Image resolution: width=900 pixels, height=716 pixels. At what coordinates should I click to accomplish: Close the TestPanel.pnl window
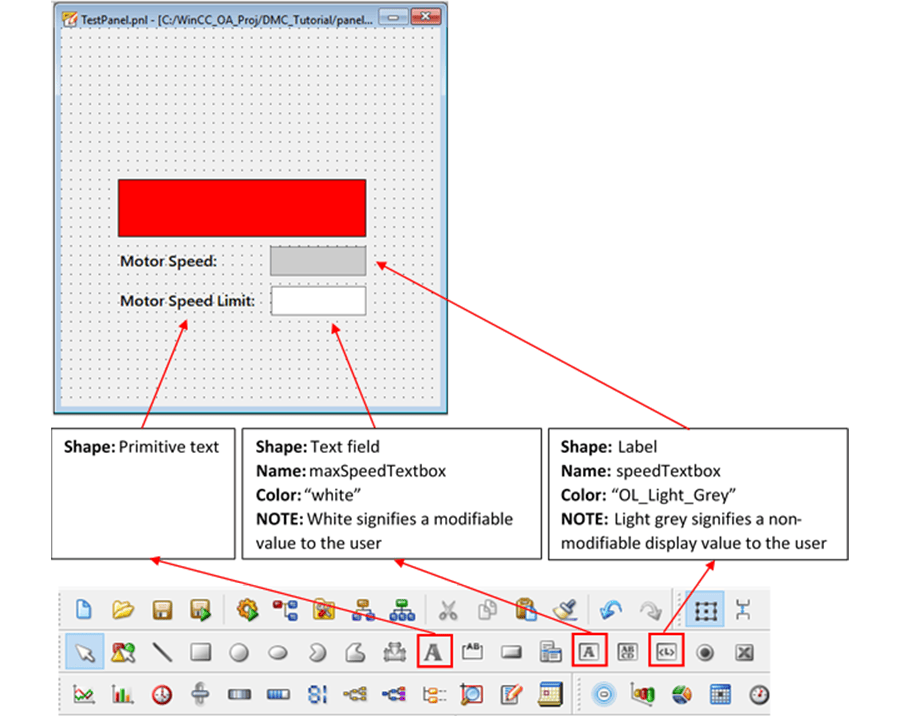click(x=426, y=17)
